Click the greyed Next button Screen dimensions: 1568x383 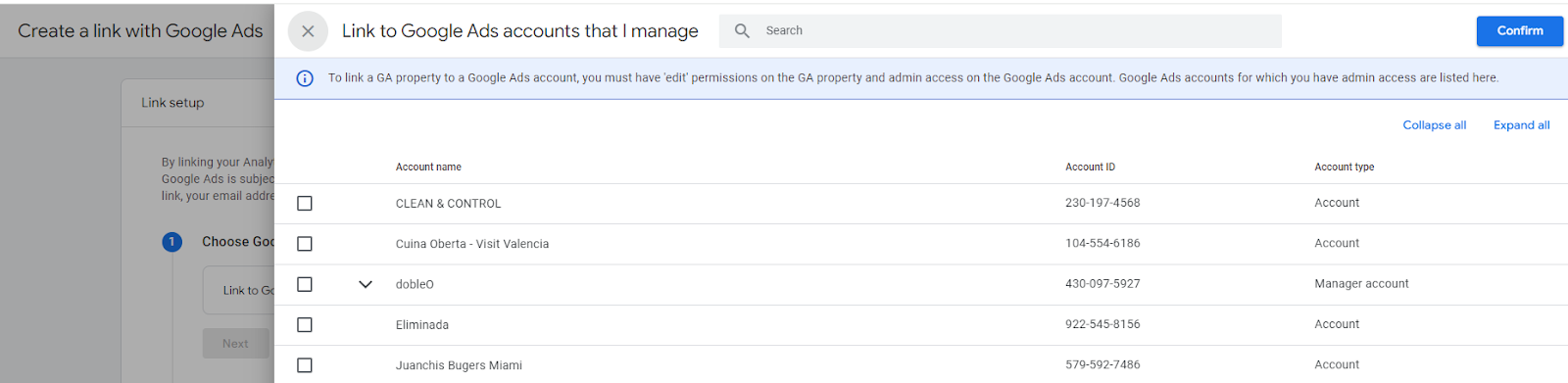235,344
